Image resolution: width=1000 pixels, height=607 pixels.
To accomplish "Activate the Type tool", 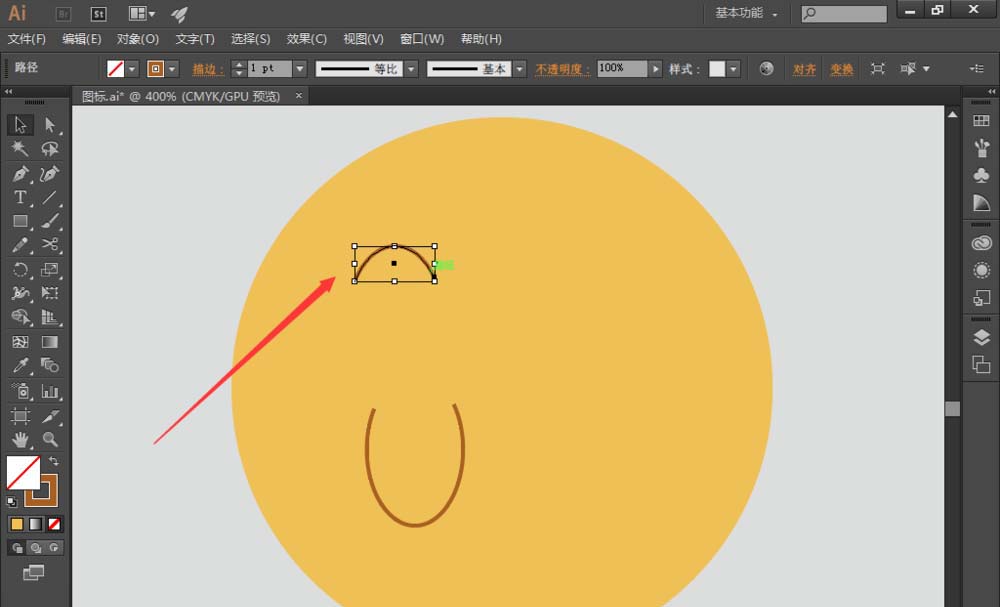I will coord(20,198).
